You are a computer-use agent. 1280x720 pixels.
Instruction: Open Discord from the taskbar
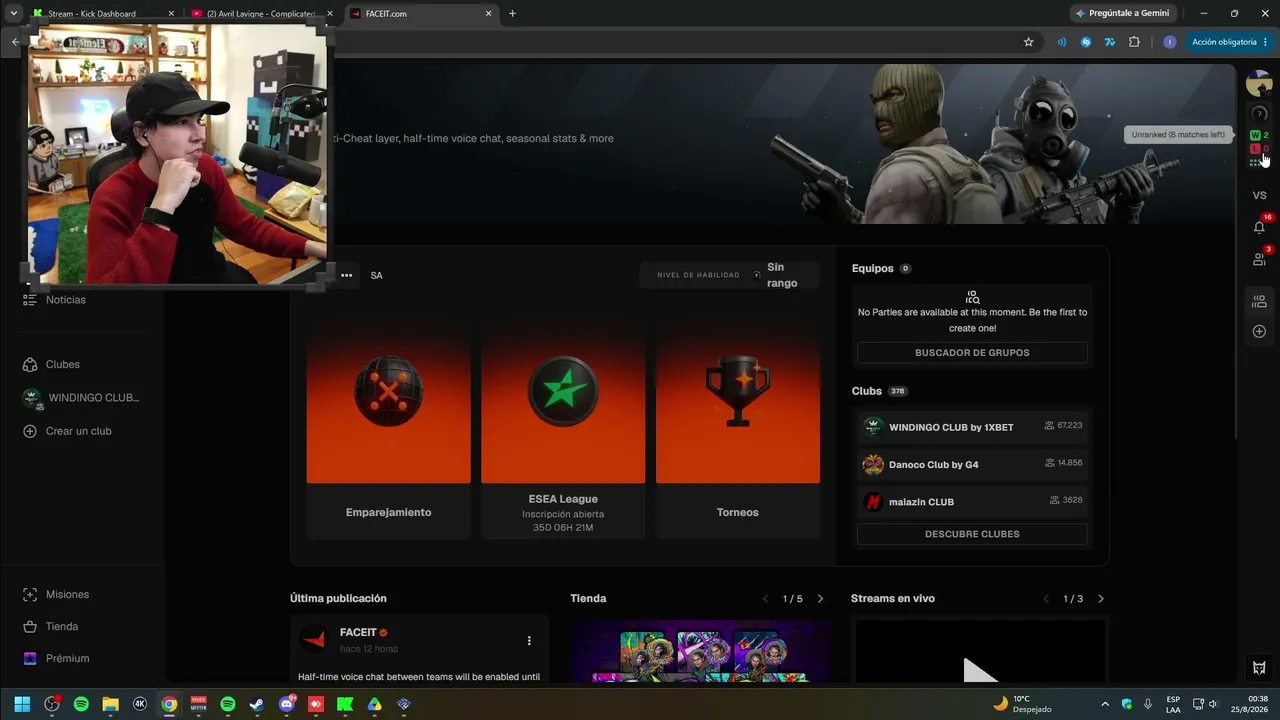pyautogui.click(x=287, y=704)
